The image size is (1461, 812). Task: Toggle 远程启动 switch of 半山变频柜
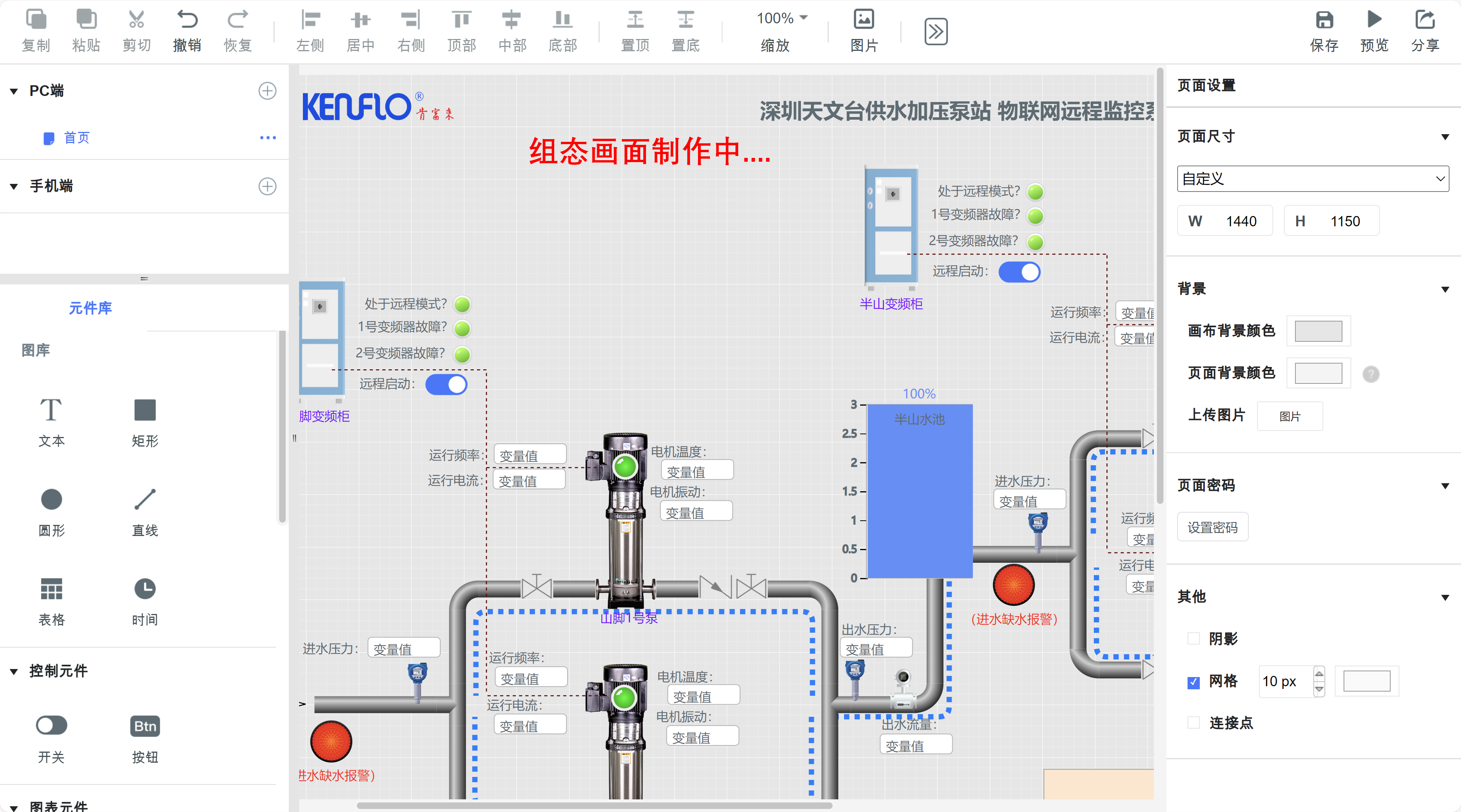pos(1019,272)
